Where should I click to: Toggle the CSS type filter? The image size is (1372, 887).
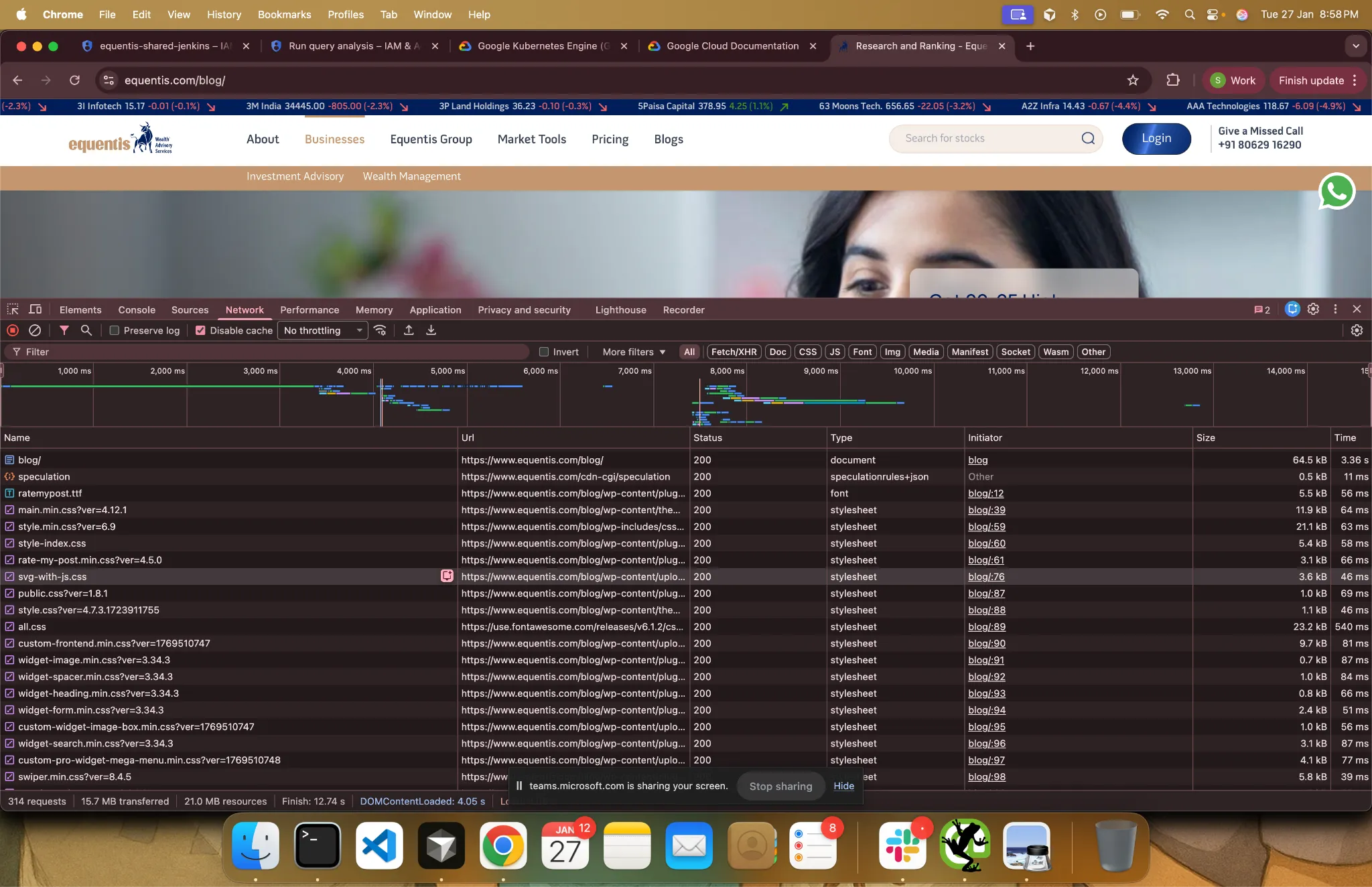pos(808,352)
